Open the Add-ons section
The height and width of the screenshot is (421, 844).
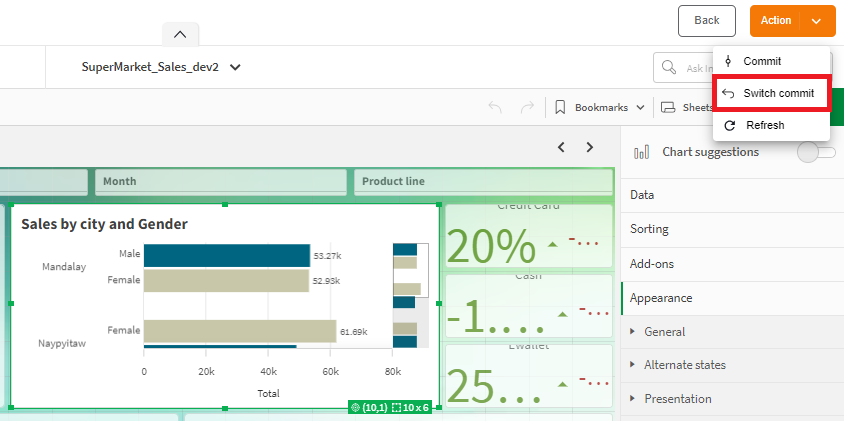pyautogui.click(x=732, y=264)
